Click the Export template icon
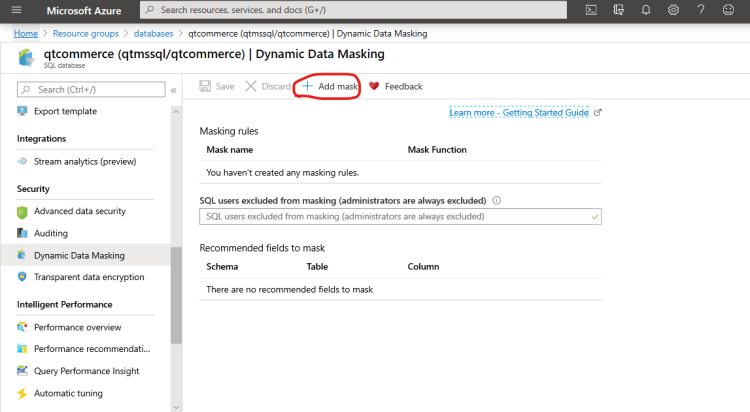 point(22,111)
